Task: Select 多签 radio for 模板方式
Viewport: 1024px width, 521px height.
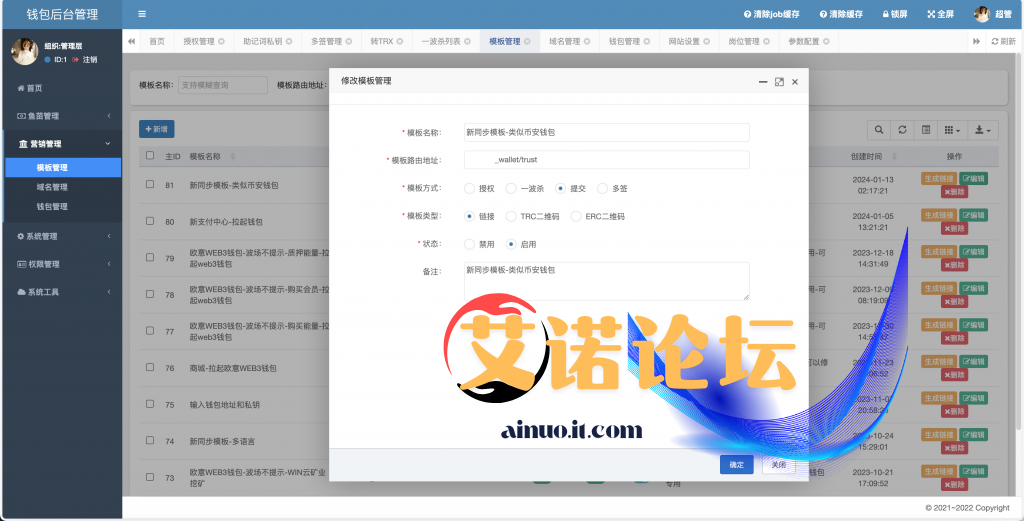Action: 603,188
